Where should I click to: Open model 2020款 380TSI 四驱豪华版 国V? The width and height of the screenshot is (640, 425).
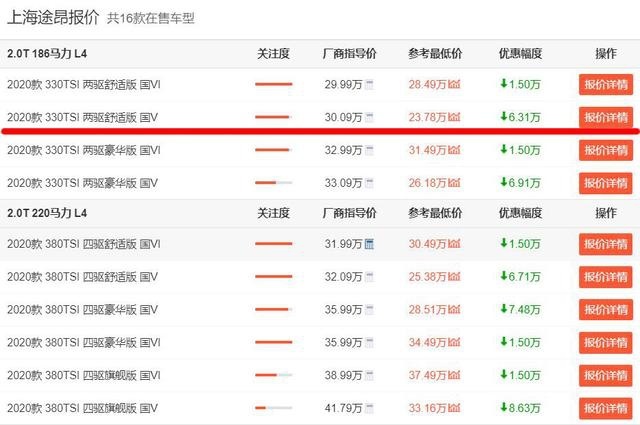click(x=82, y=309)
